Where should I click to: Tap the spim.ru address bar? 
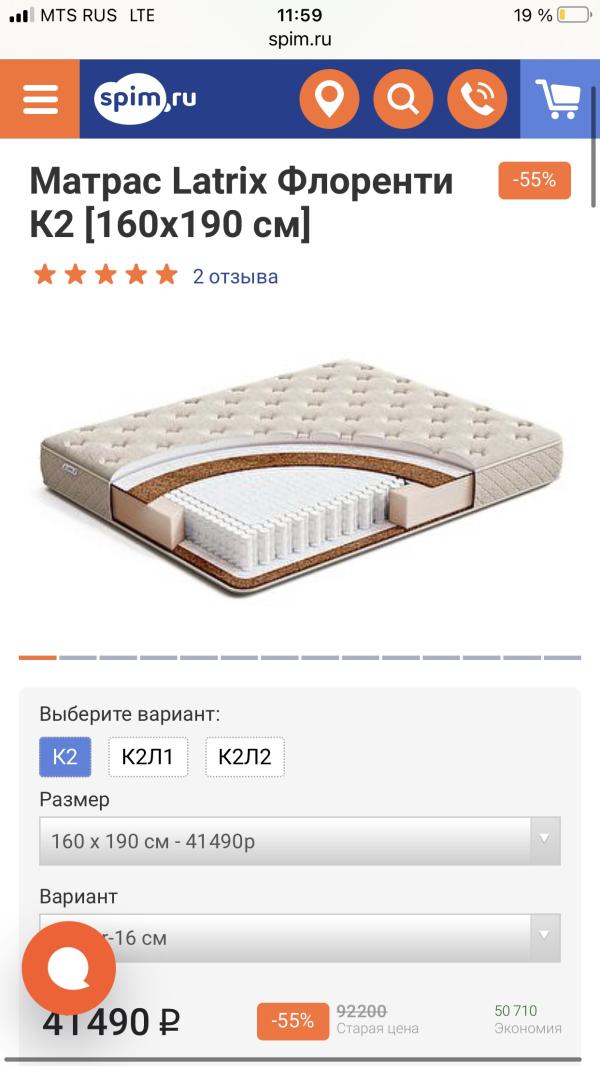tap(300, 40)
